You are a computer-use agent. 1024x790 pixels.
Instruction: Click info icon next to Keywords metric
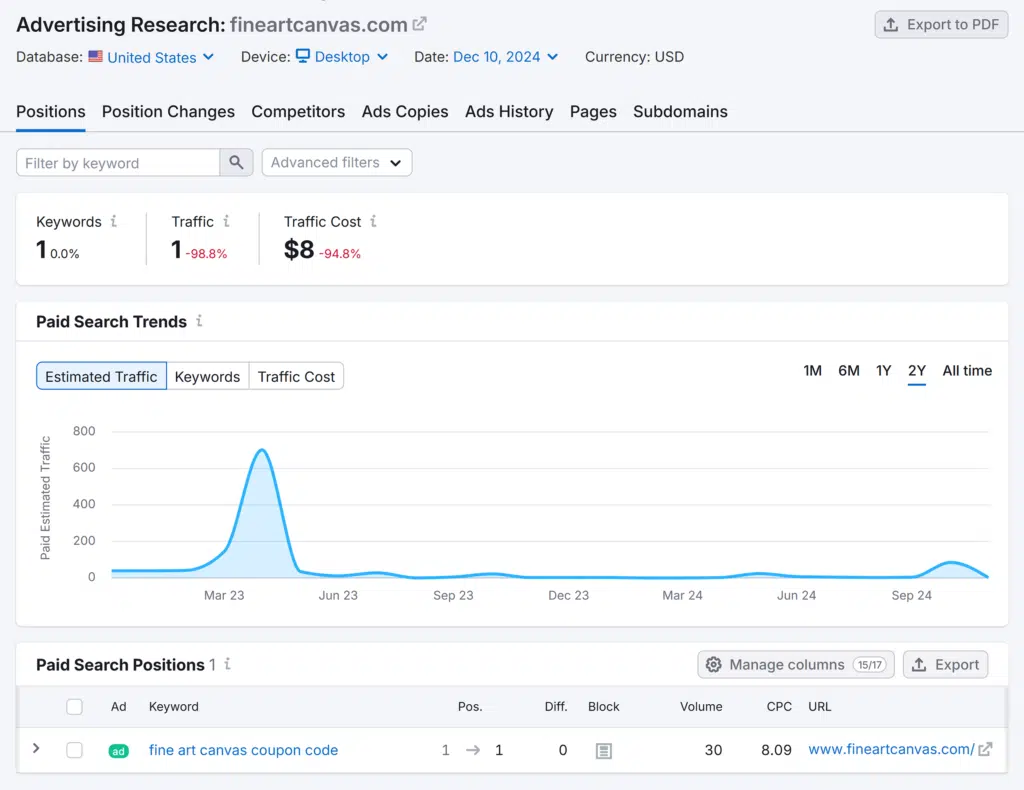114,221
